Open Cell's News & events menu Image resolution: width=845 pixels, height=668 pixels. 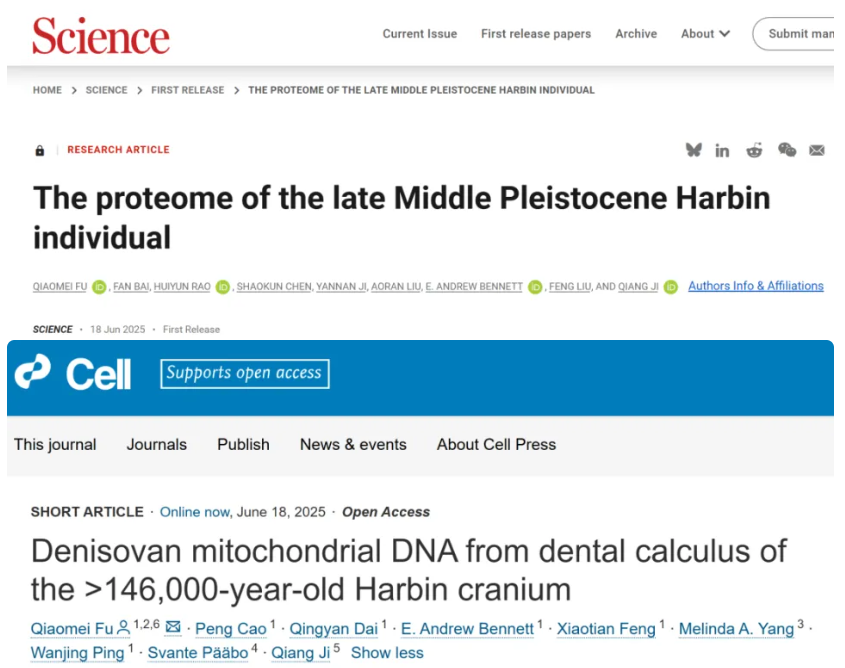coord(353,444)
